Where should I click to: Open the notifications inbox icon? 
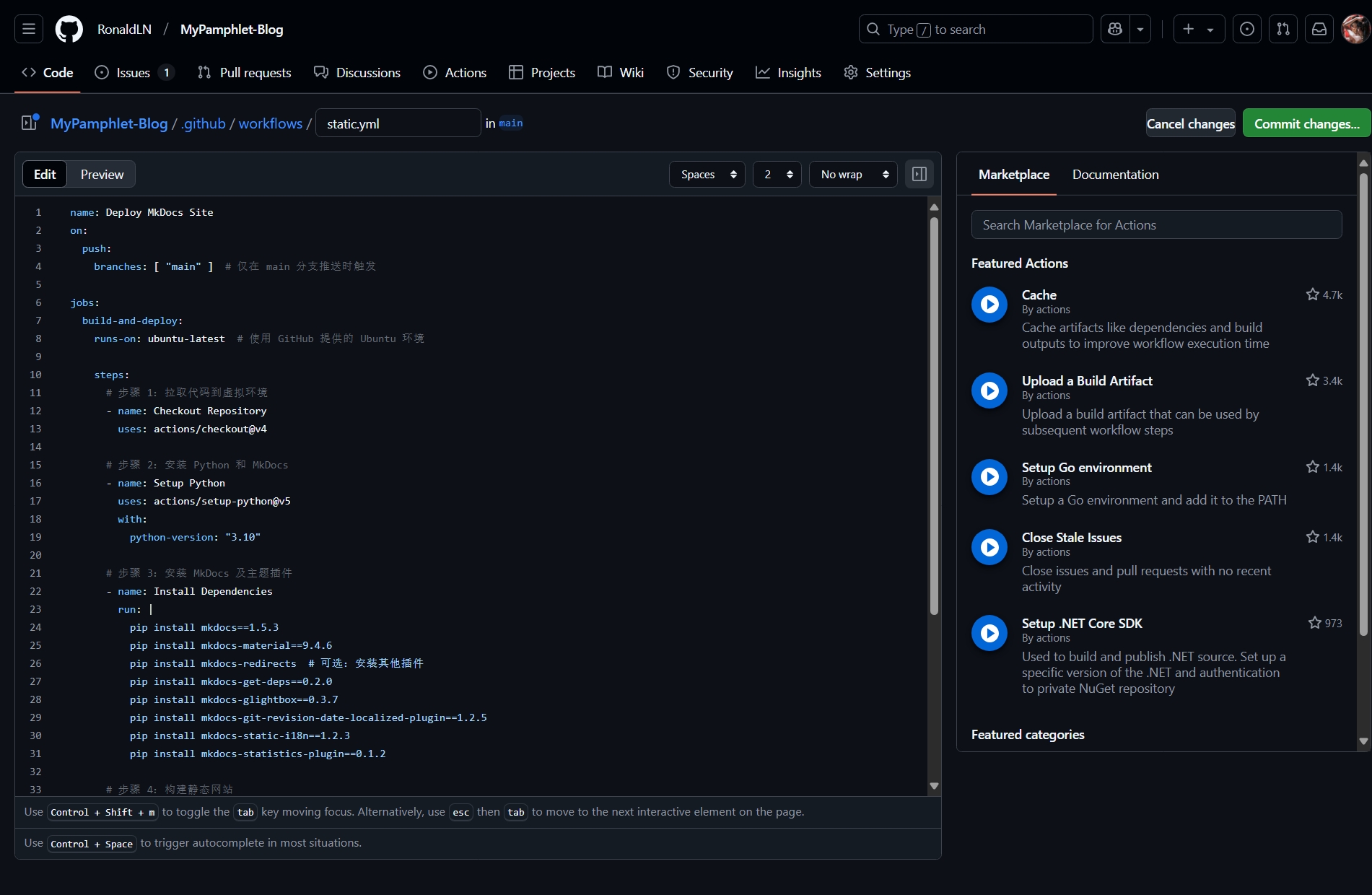[x=1319, y=29]
